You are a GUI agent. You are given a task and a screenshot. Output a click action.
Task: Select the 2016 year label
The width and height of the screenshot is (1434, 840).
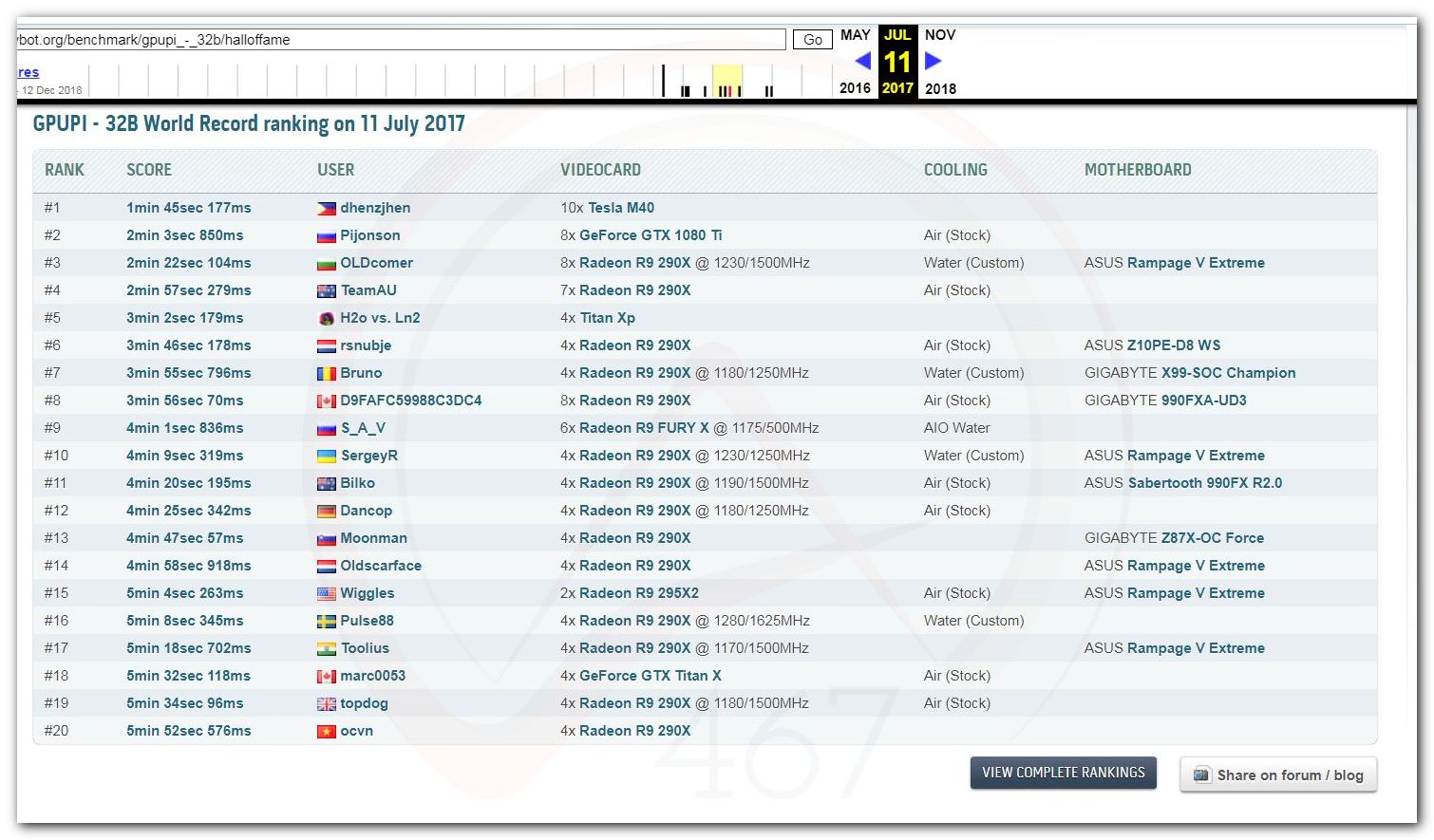855,88
